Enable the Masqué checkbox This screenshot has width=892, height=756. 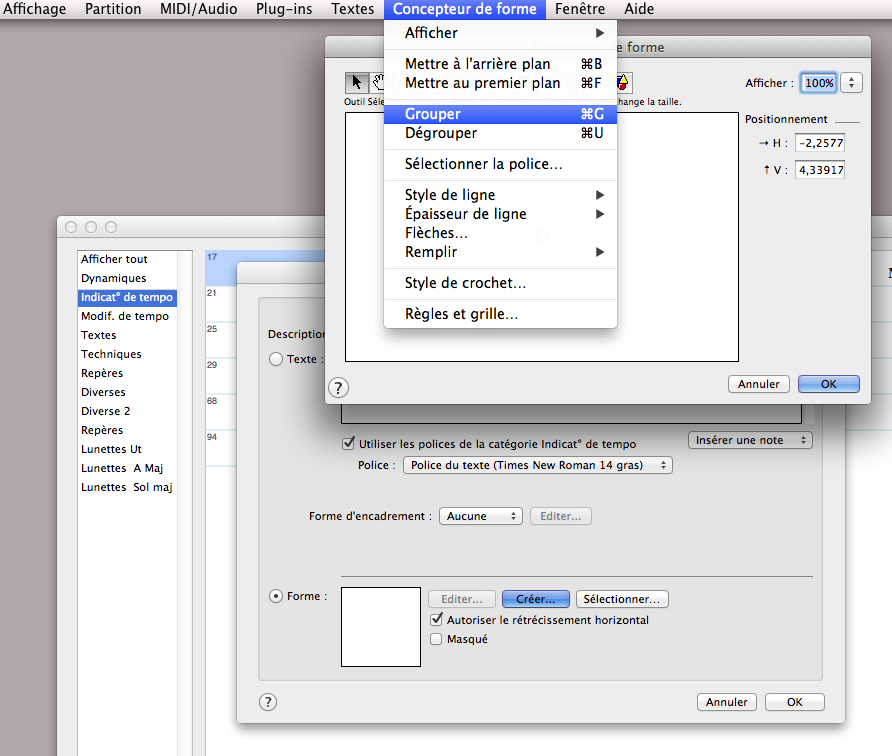(436, 639)
